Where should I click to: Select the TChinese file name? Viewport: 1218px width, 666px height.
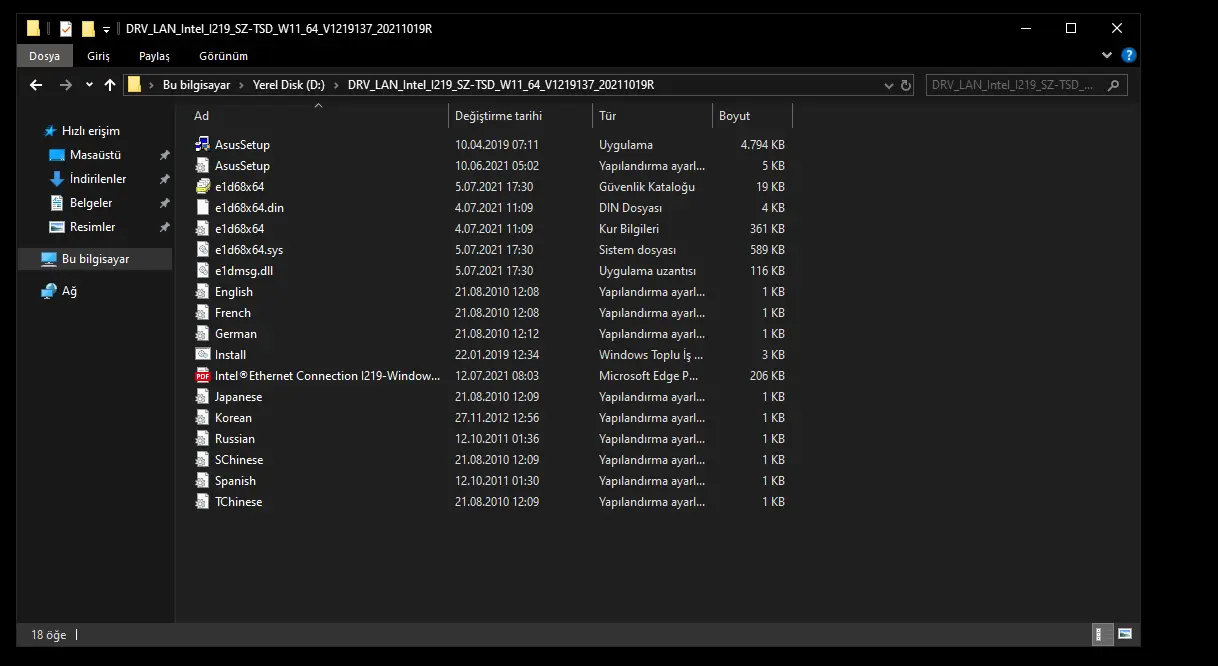[x=238, y=502]
